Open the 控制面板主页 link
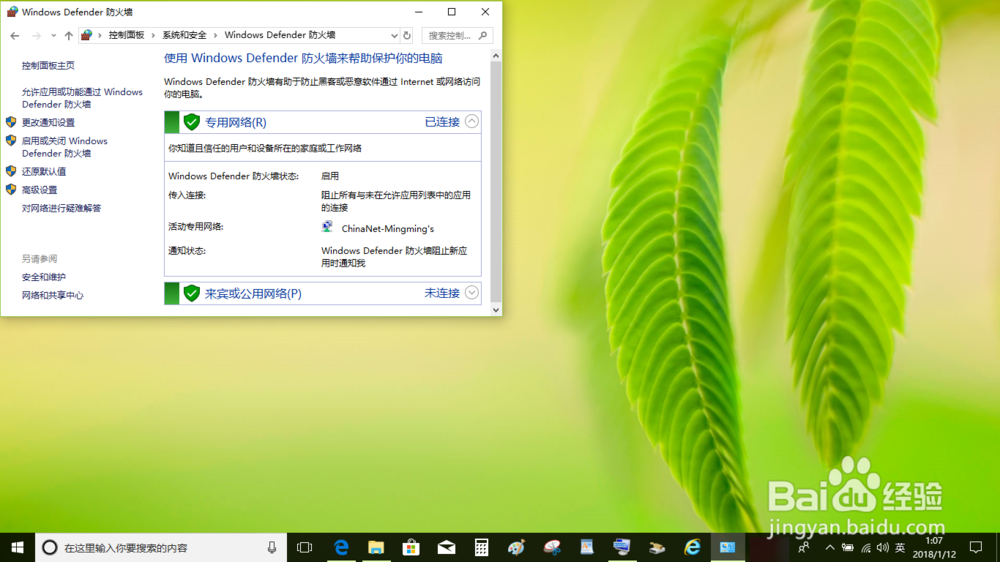The width and height of the screenshot is (1000, 562). click(48, 65)
